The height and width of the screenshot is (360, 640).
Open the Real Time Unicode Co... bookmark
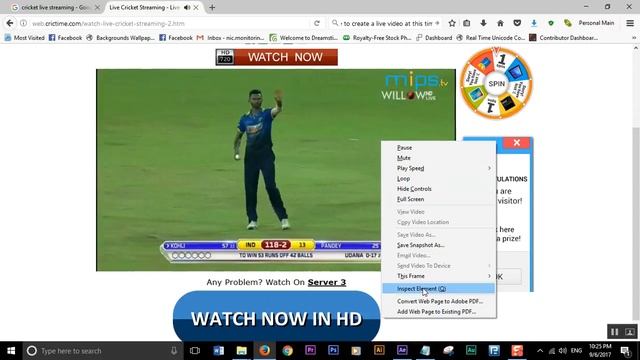[x=490, y=38]
